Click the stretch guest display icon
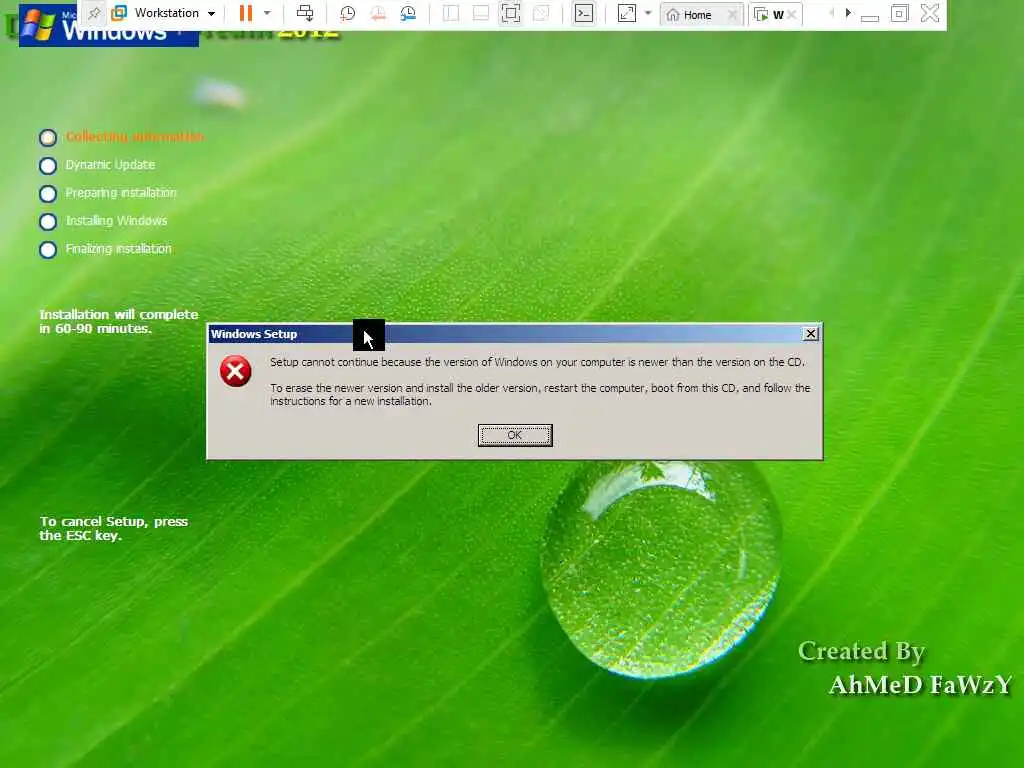 click(x=626, y=13)
